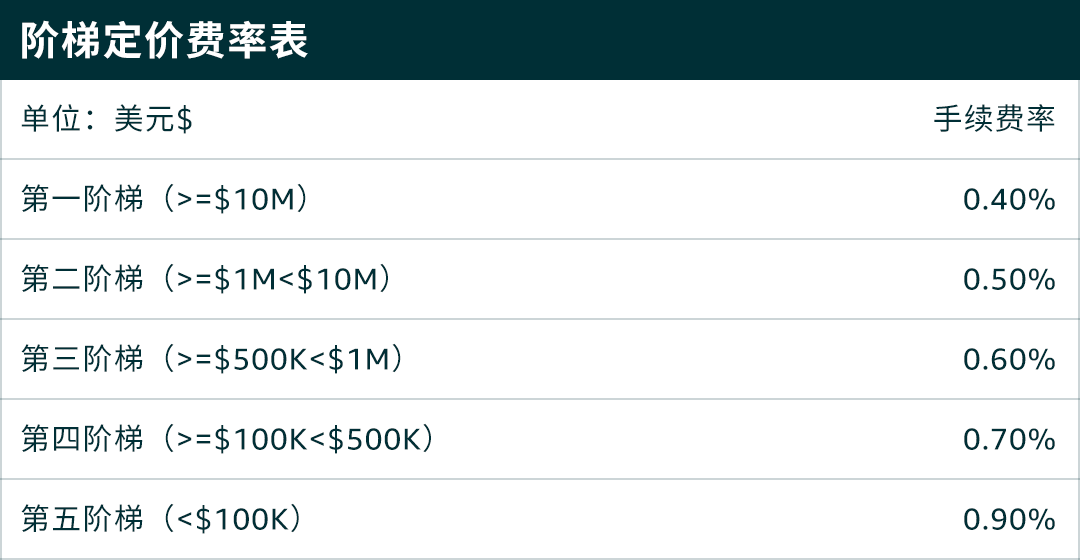
Task: Select the 第二阶梯 (>=$1M<$10M) row label
Action: click(207, 279)
